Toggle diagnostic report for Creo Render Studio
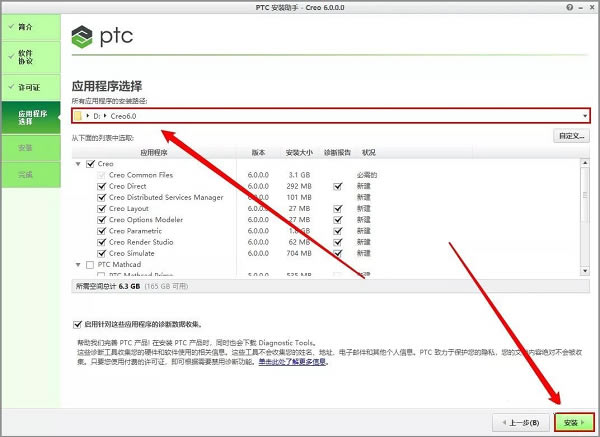The height and width of the screenshot is (437, 600). coord(338,242)
